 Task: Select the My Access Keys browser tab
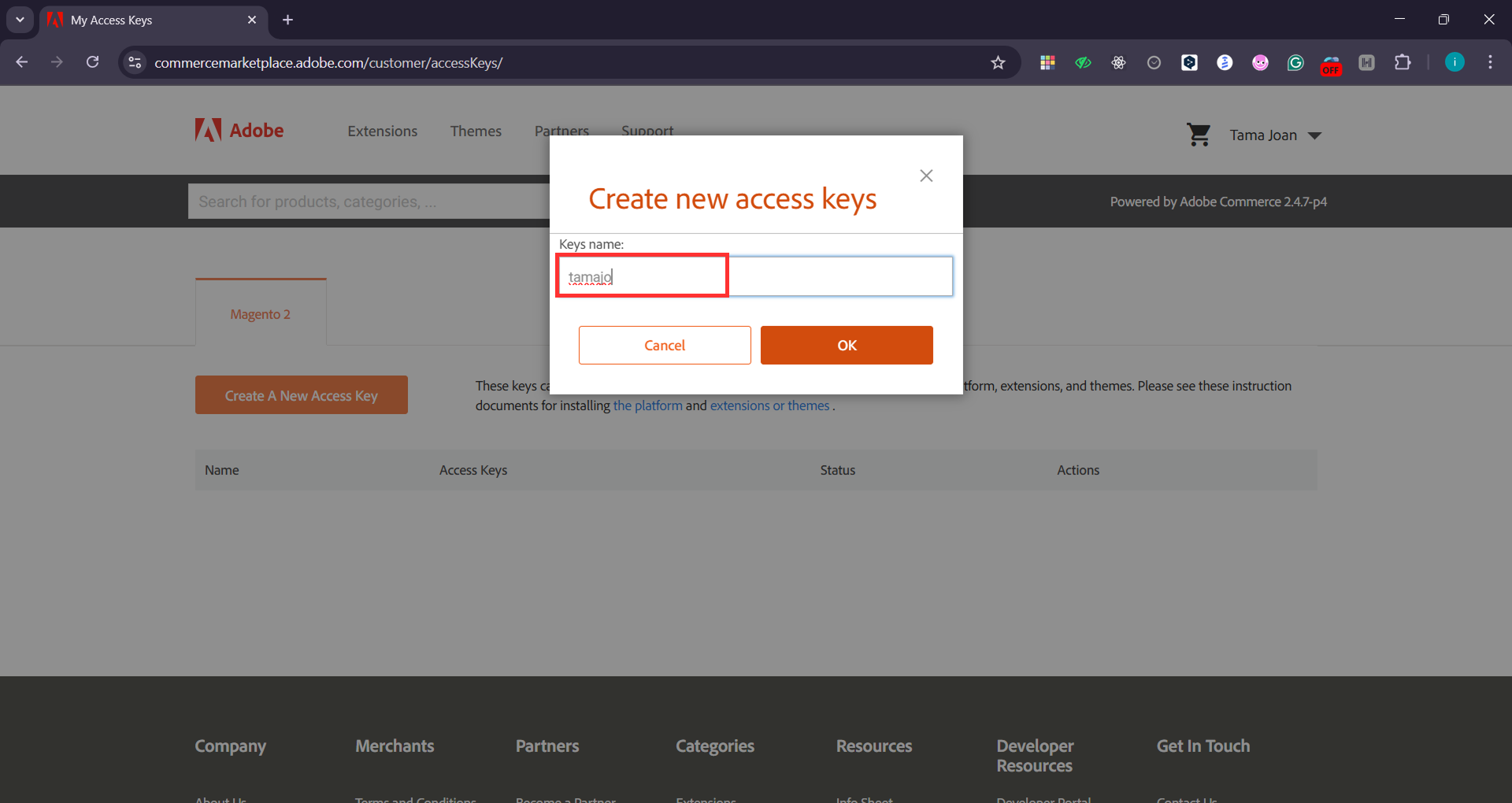(x=154, y=20)
